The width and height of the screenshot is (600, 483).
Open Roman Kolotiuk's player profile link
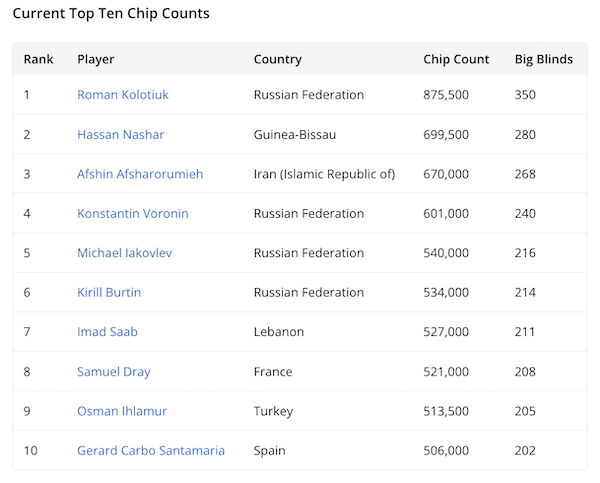coord(121,95)
